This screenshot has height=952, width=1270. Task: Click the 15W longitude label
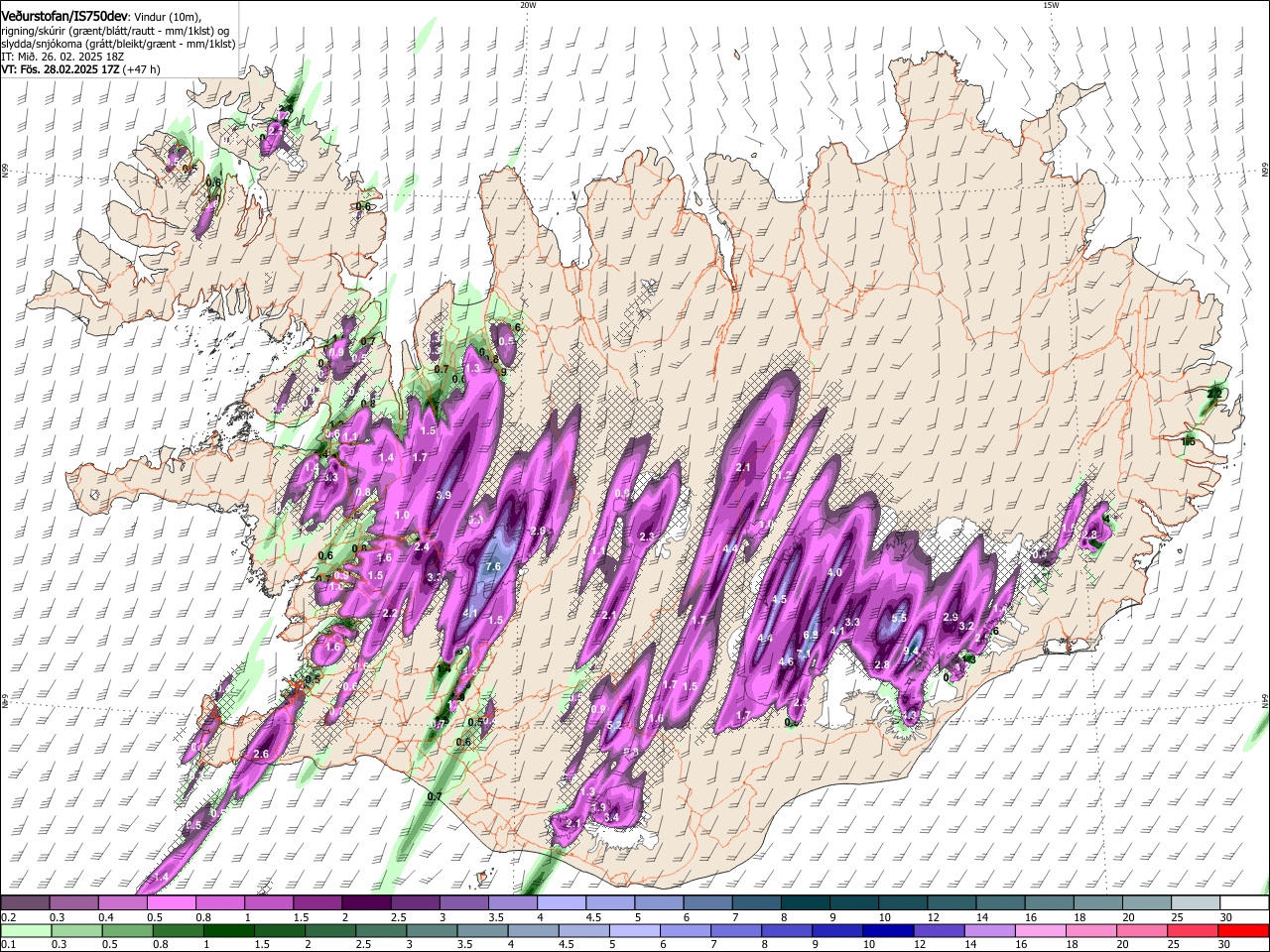point(1051,5)
